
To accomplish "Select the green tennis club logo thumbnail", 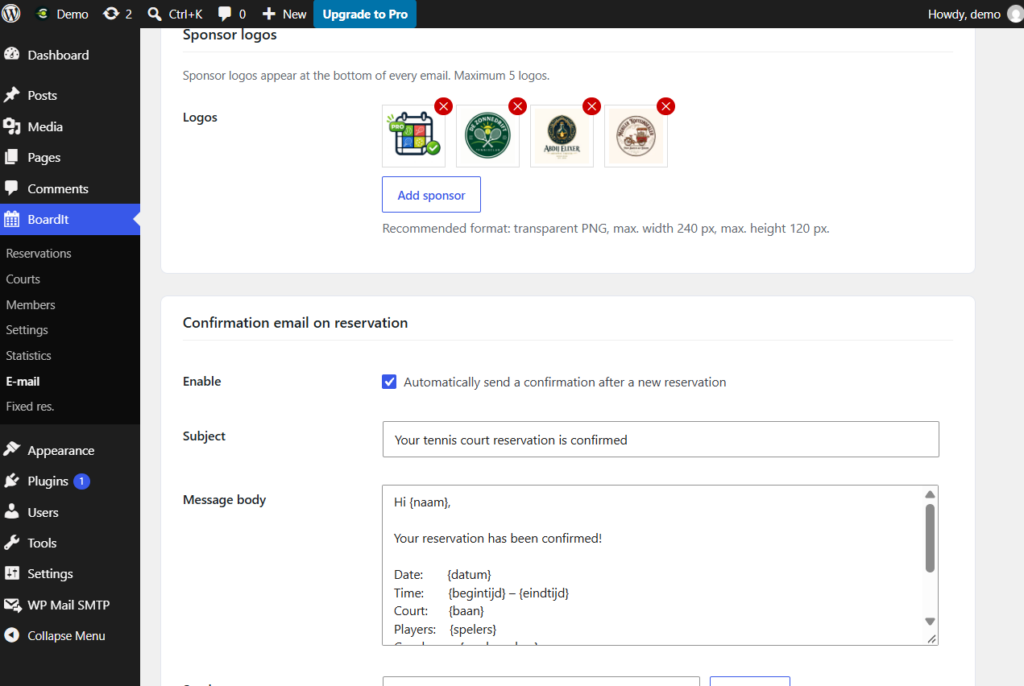I will [488, 136].
